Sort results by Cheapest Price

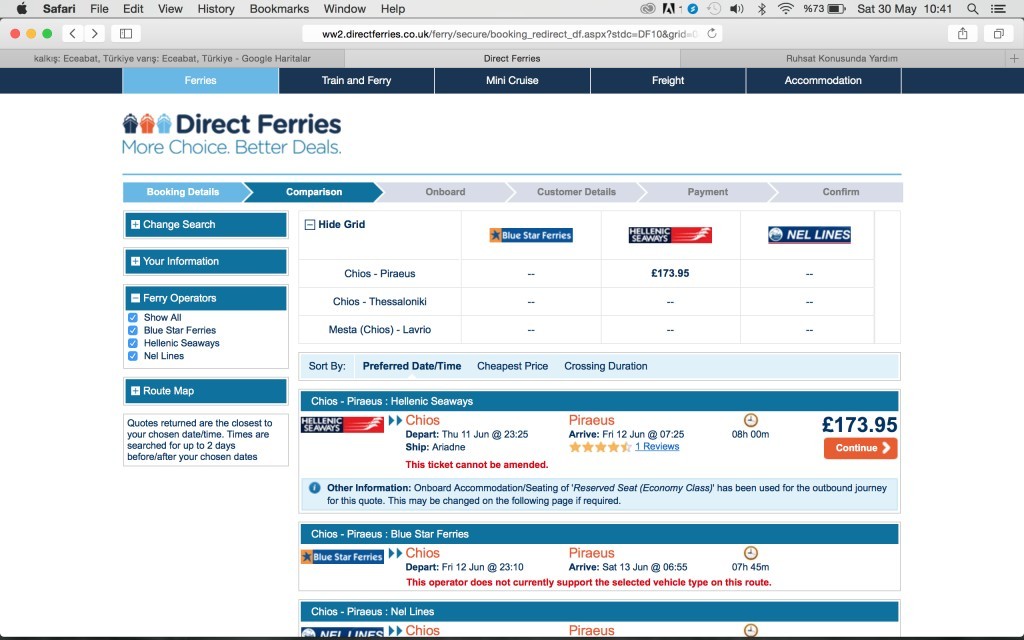(x=512, y=366)
